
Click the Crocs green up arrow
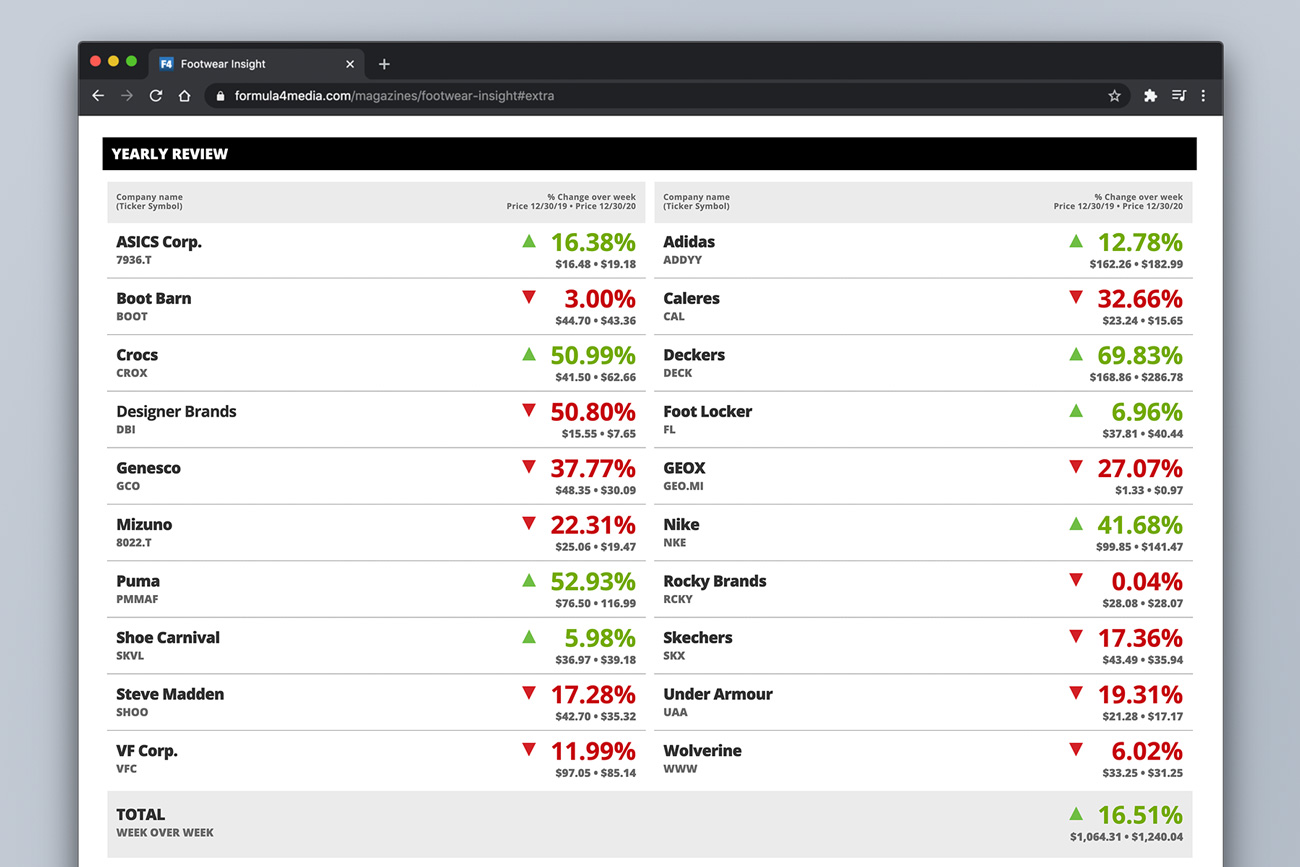click(x=529, y=354)
